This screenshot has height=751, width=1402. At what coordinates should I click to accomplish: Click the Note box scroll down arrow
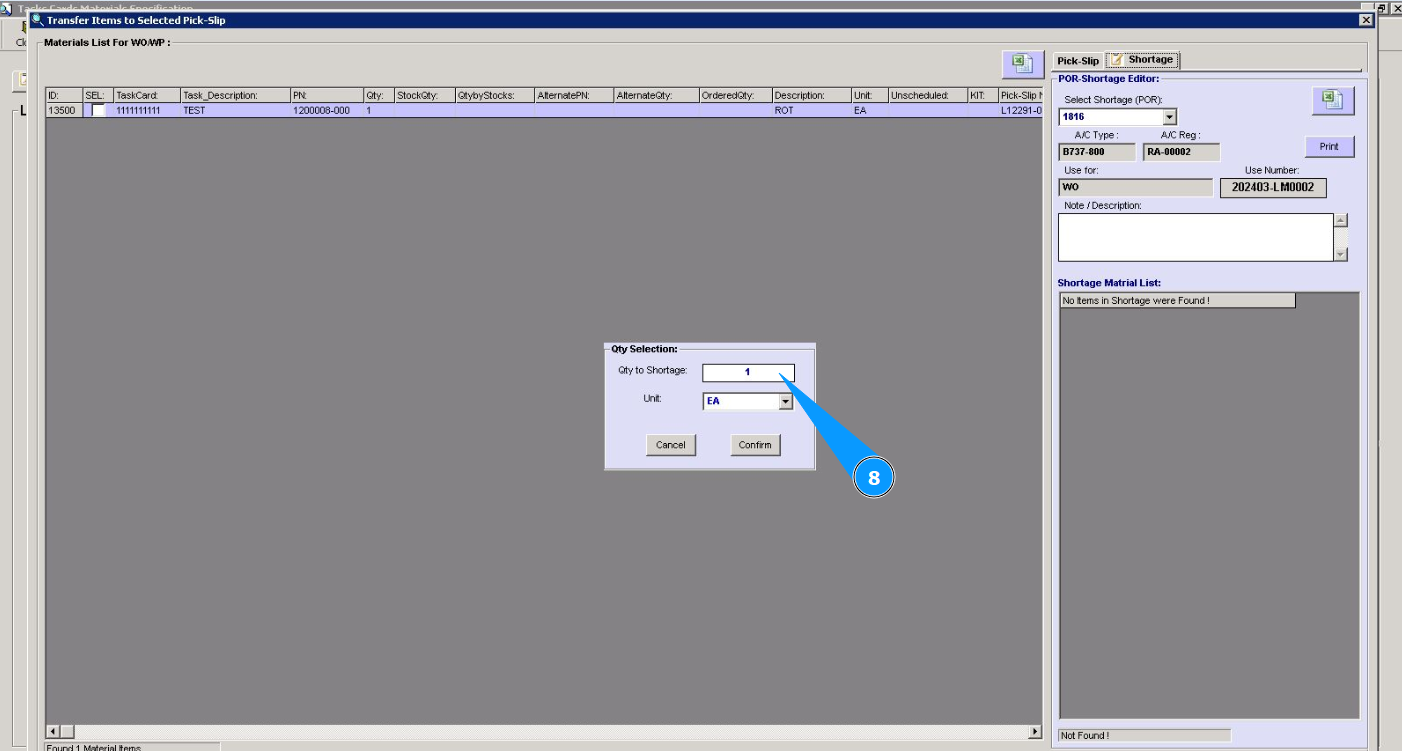click(1341, 254)
